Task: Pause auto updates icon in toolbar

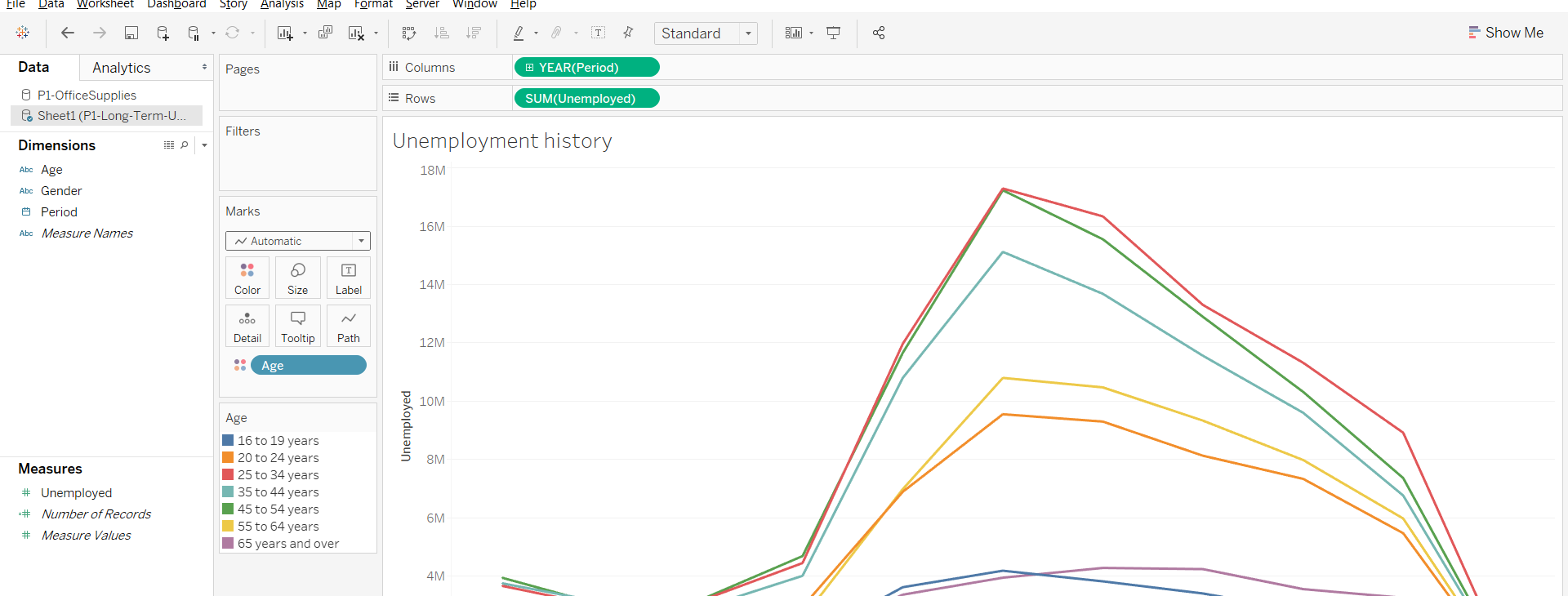Action: (x=194, y=33)
